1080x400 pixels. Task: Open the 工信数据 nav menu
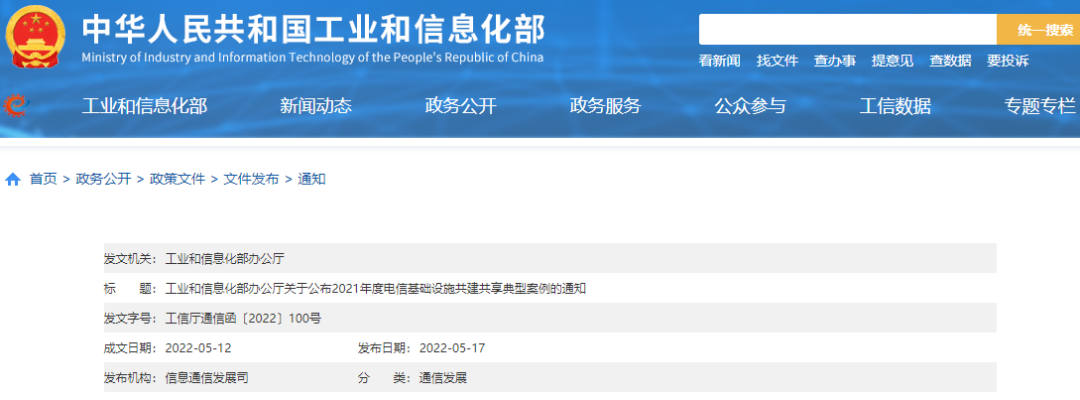[x=895, y=106]
